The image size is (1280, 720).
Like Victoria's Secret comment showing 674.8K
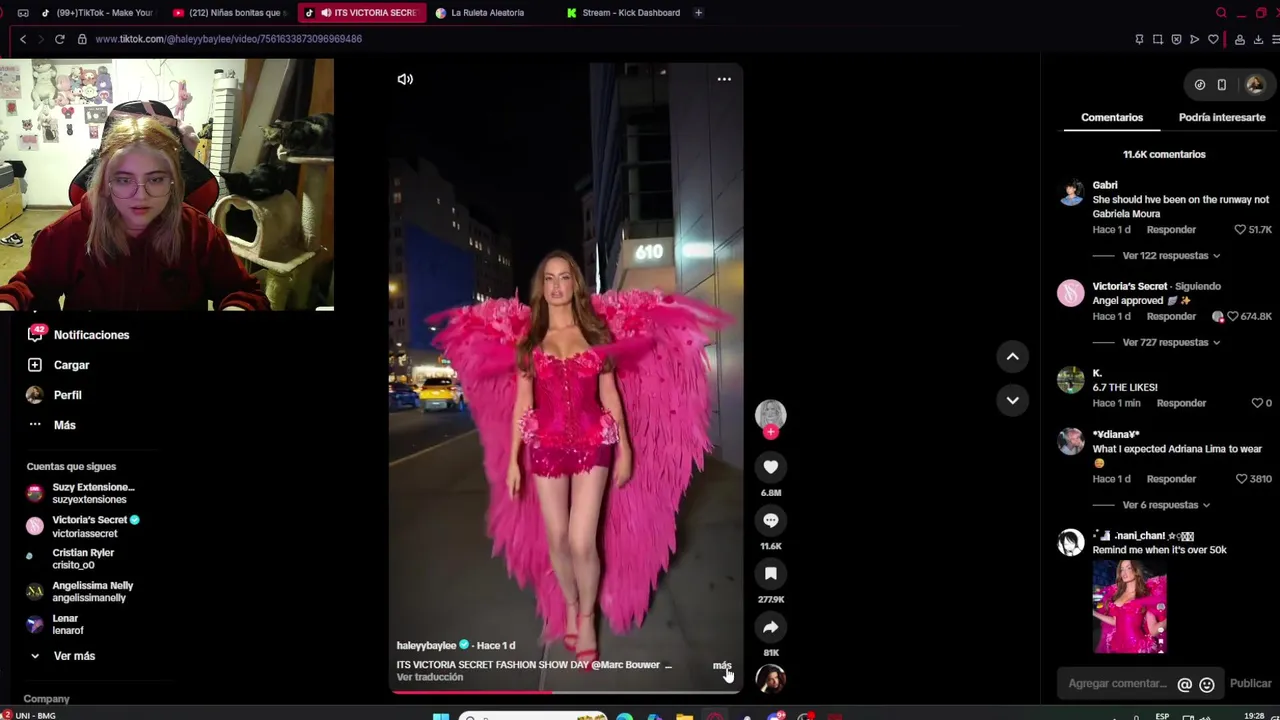coord(1232,316)
